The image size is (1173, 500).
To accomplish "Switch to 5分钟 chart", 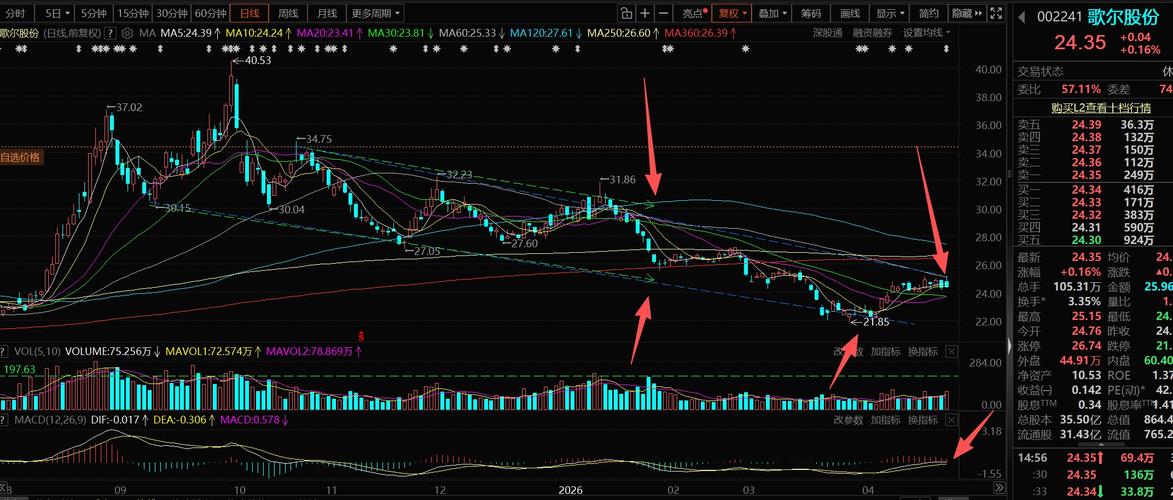I will [94, 13].
